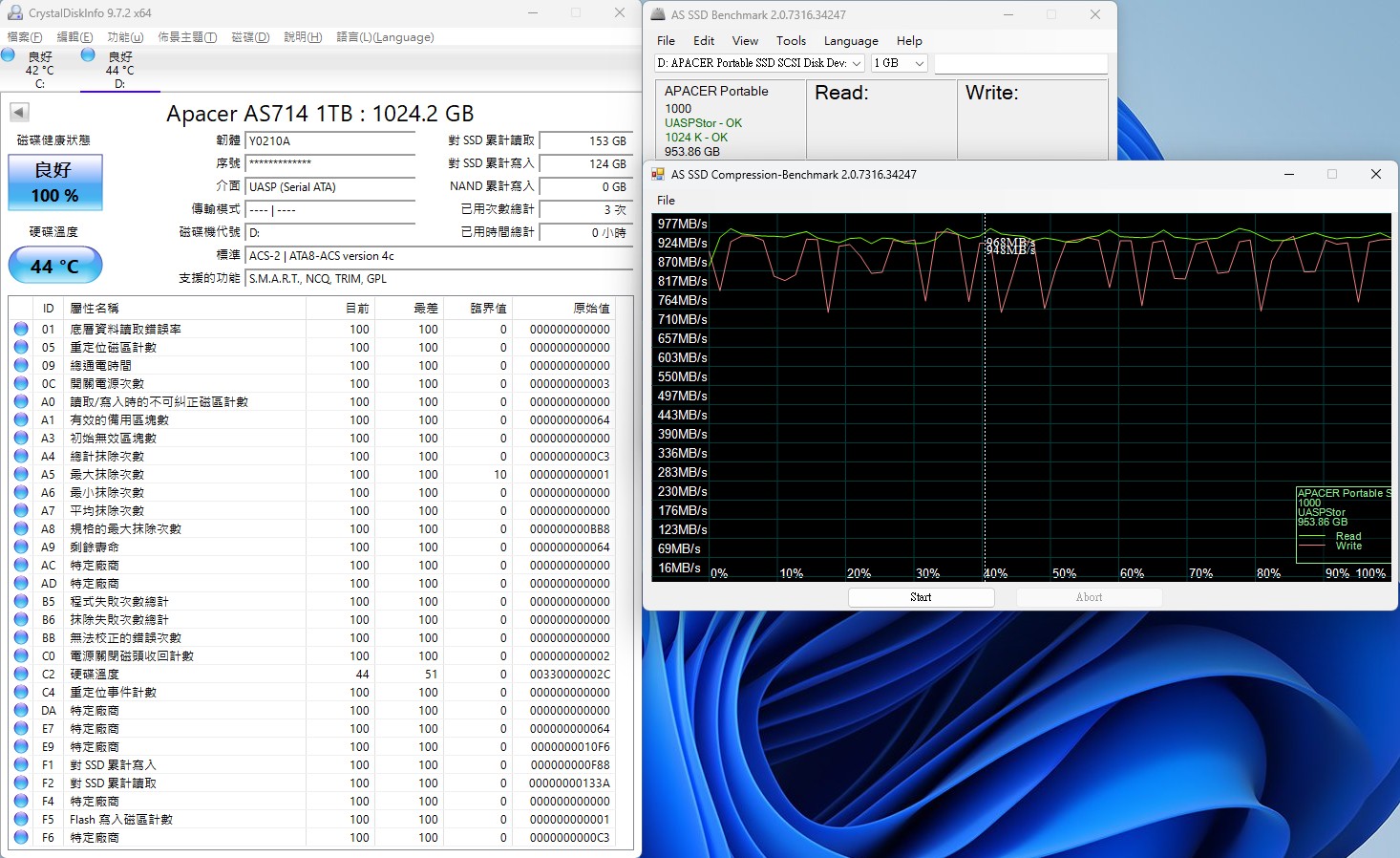
Task: Click the empty text field in AS SSD toolbar
Action: pyautogui.click(x=1021, y=63)
